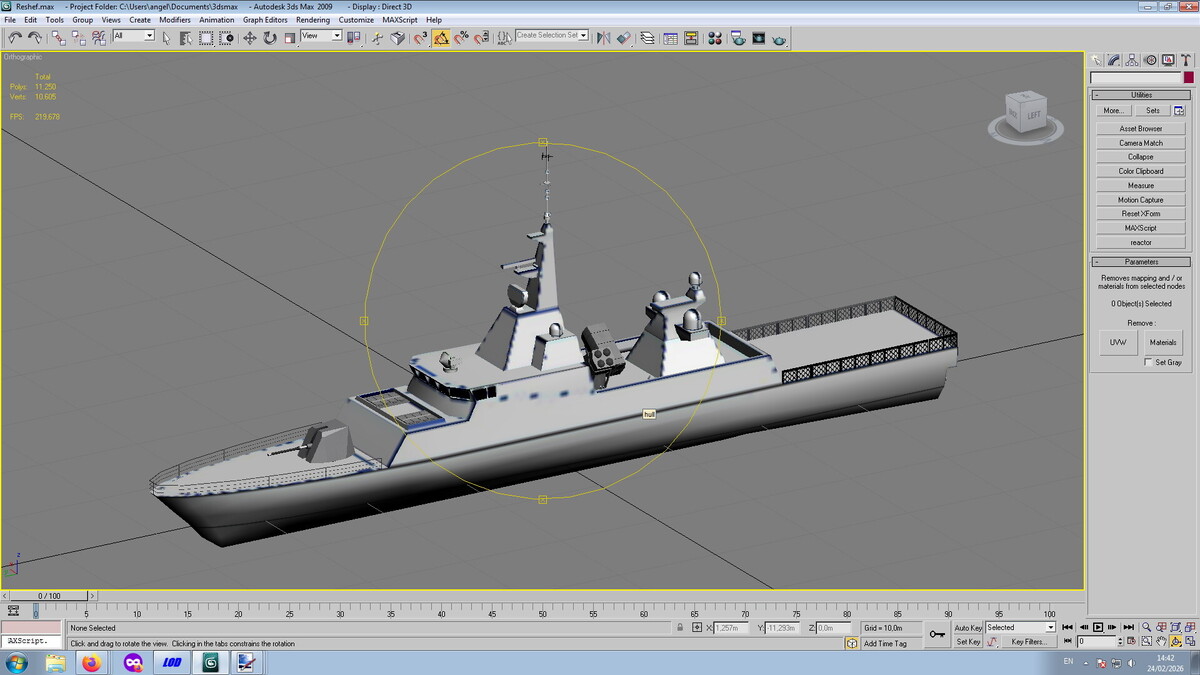This screenshot has height=675, width=1200.
Task: Toggle the Angle Snap button
Action: (441, 38)
